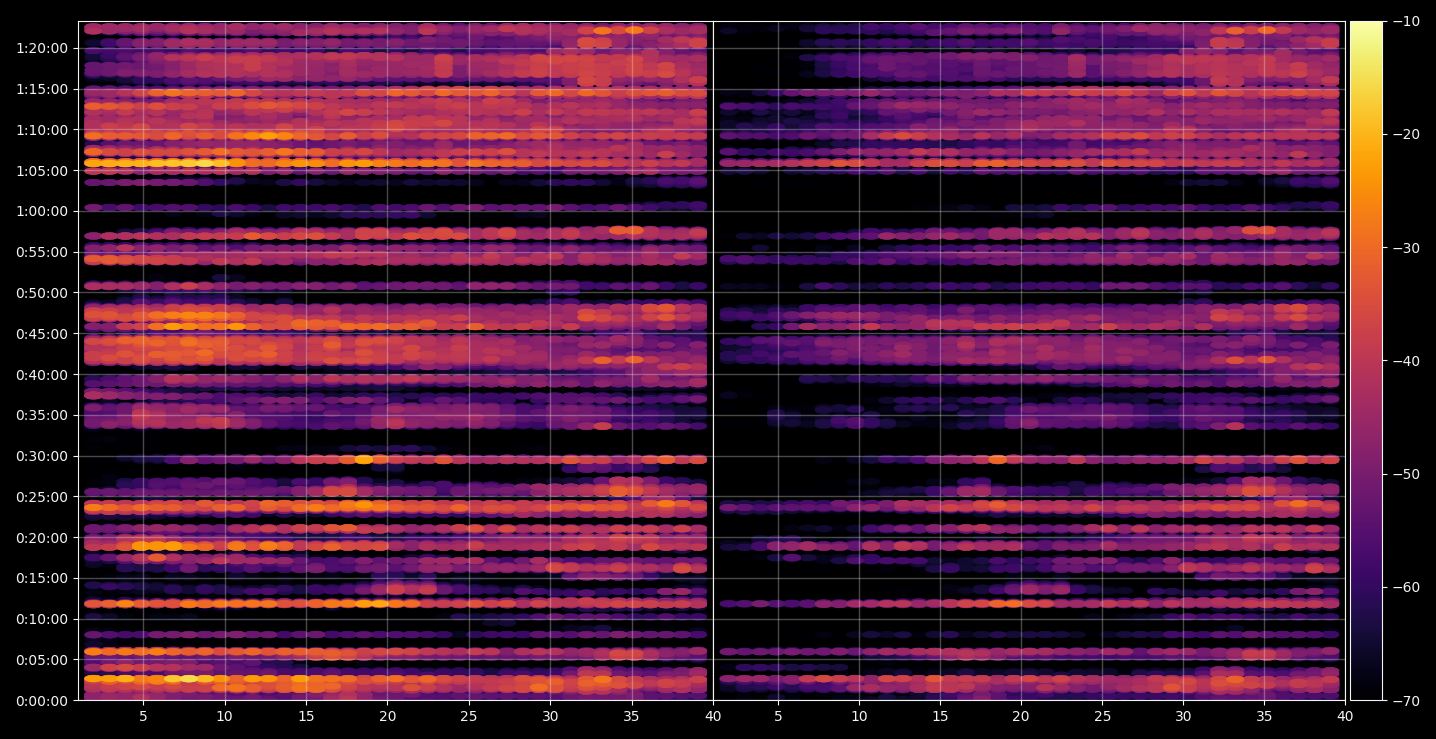Click the inferno colorbar gradient strip

(x=1366, y=361)
